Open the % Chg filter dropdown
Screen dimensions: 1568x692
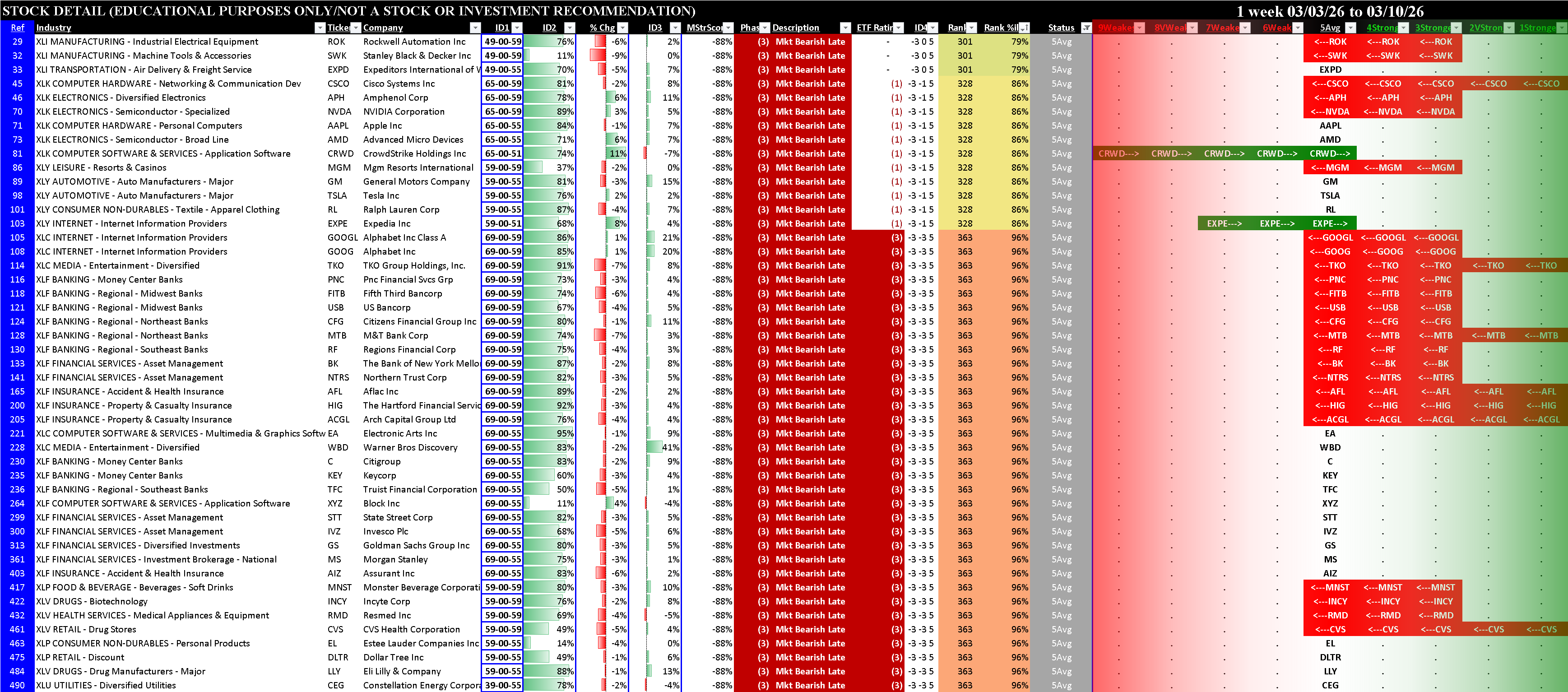pyautogui.click(x=622, y=28)
